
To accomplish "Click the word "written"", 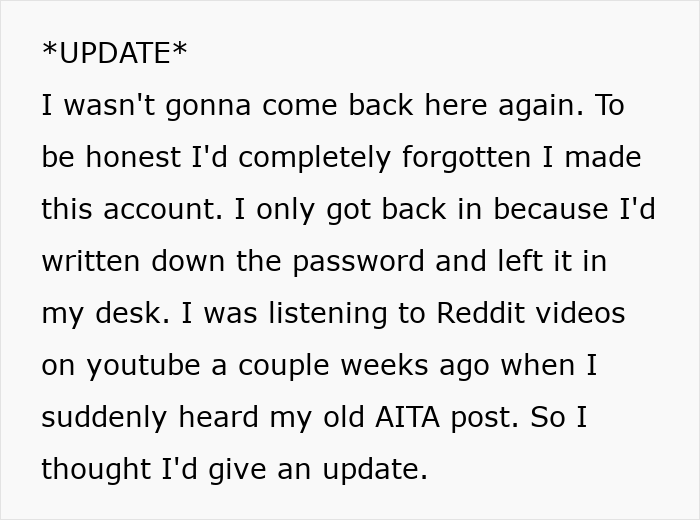I will tap(91, 262).
